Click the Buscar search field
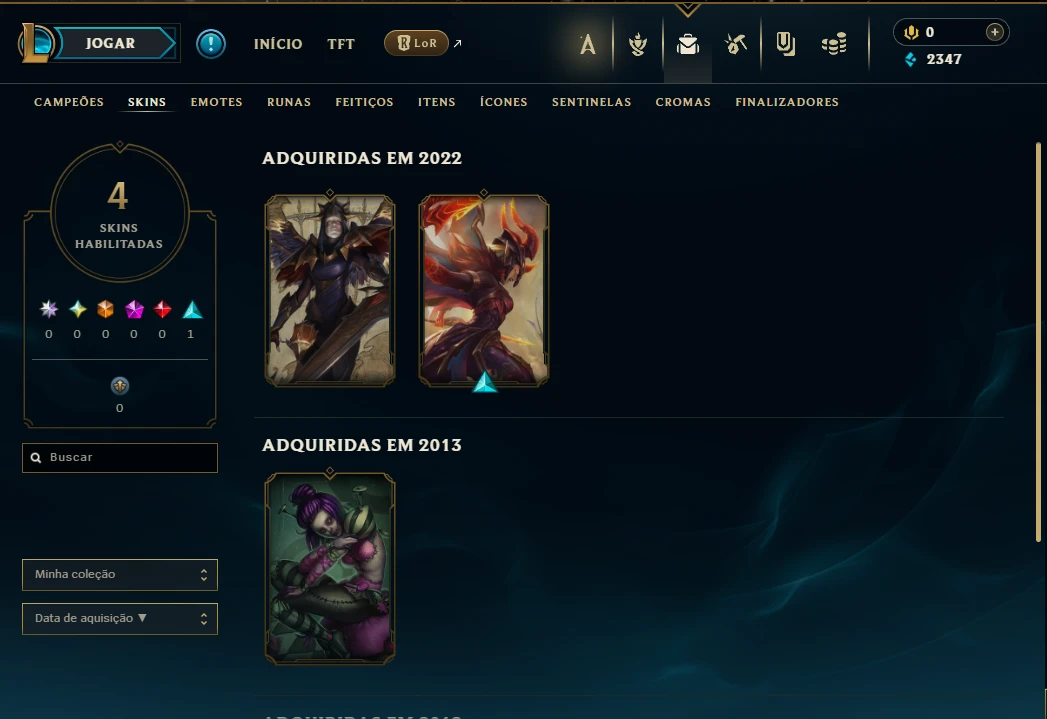The image size is (1047, 719). pos(120,458)
